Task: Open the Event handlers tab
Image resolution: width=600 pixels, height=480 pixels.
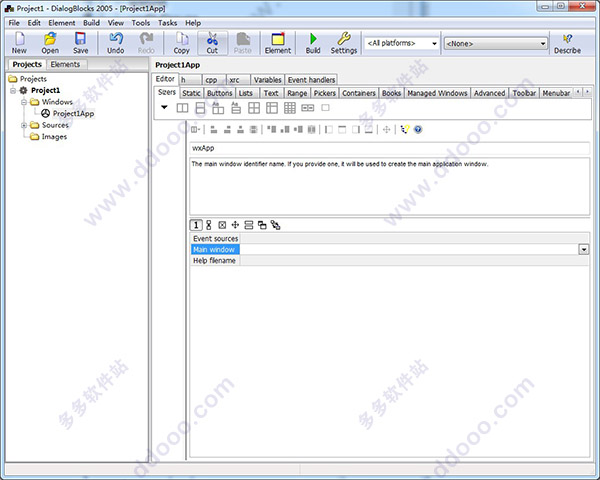Action: click(311, 80)
